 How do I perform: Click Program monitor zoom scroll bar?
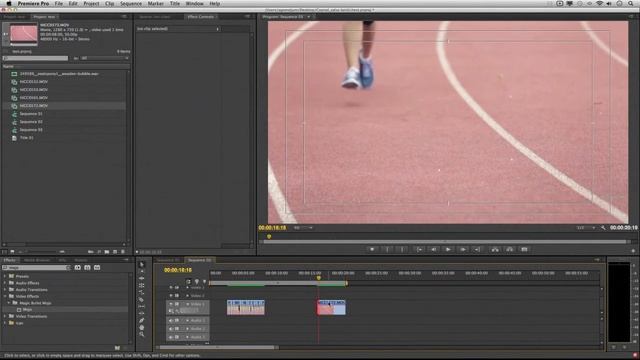coord(445,242)
